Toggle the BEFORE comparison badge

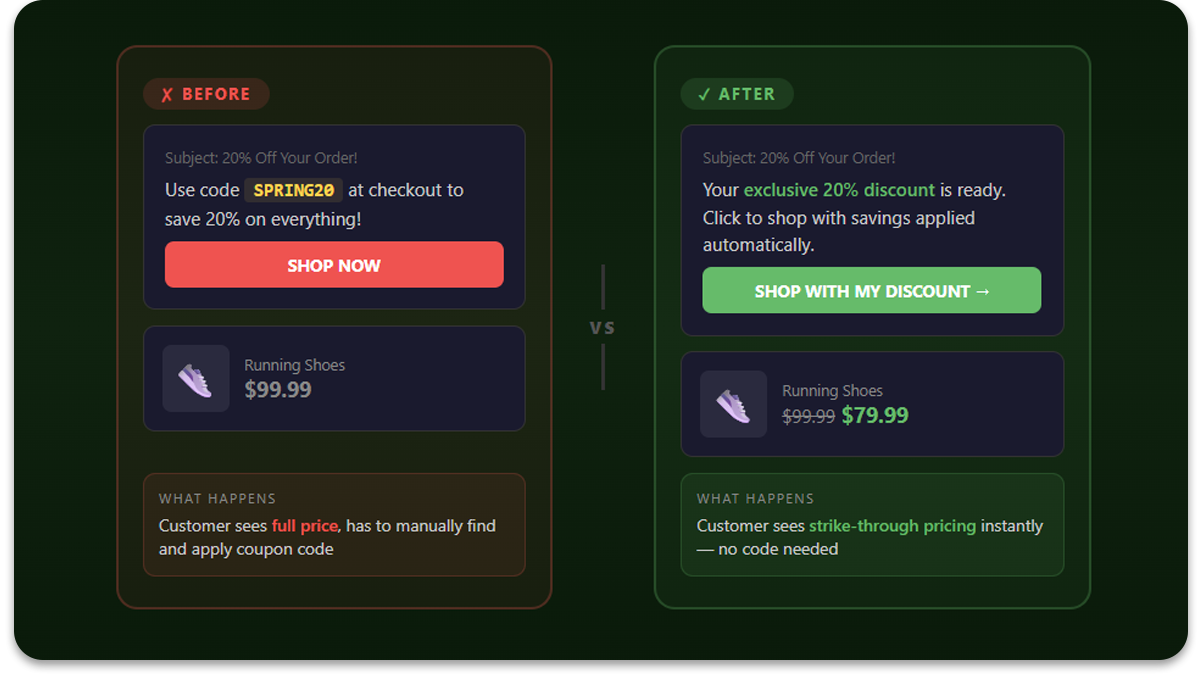pyautogui.click(x=206, y=94)
